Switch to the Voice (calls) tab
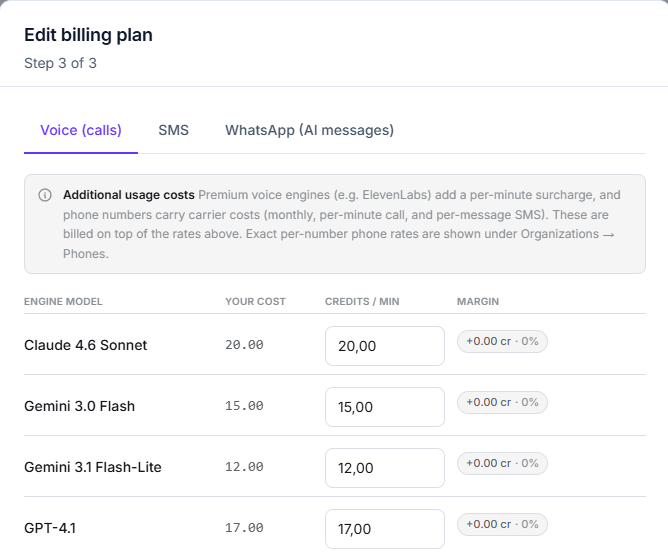This screenshot has height=557, width=668. (81, 130)
